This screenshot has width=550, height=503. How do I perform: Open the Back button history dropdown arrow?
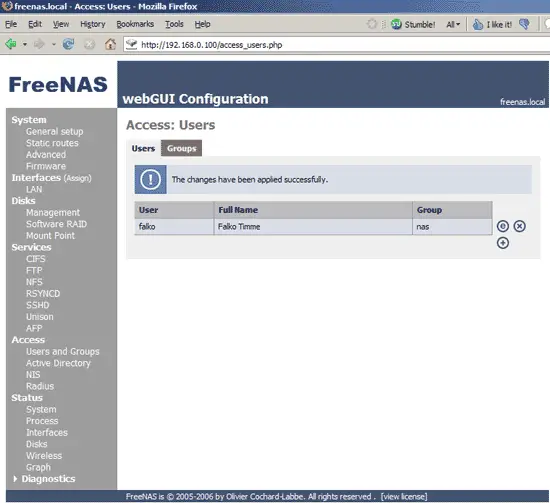tap(25, 45)
